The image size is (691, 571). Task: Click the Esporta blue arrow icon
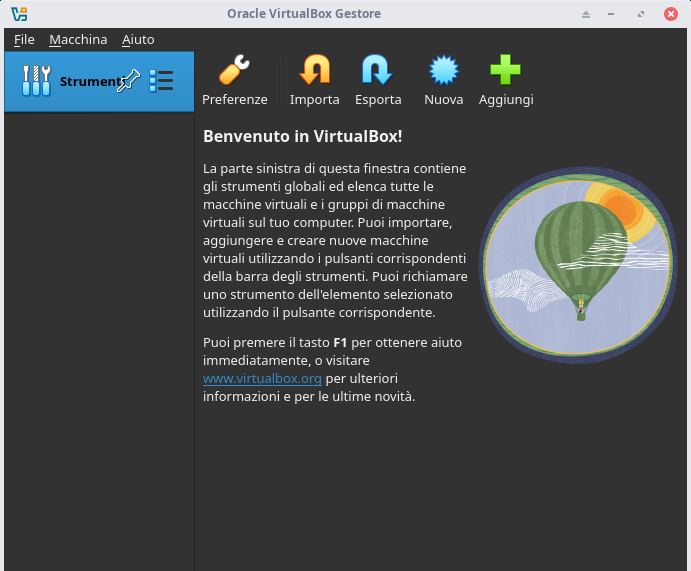(x=377, y=71)
